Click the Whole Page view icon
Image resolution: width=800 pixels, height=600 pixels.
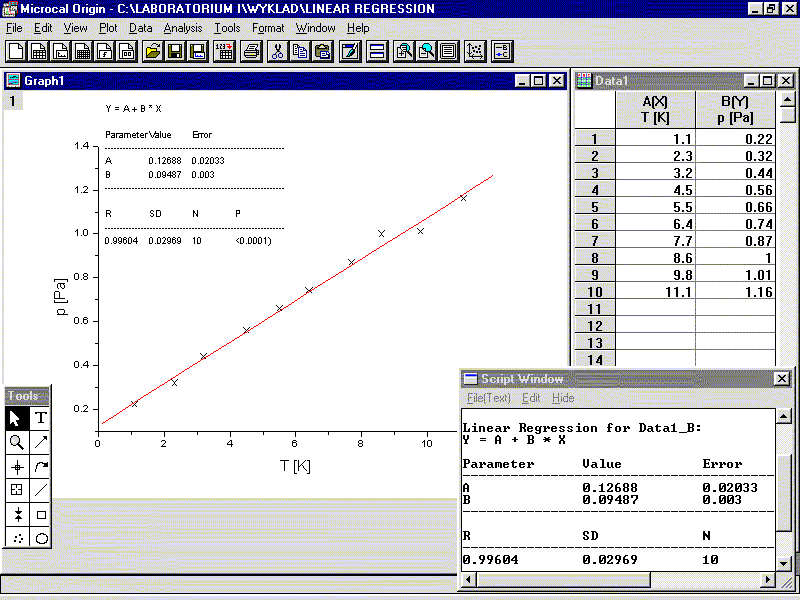[448, 52]
